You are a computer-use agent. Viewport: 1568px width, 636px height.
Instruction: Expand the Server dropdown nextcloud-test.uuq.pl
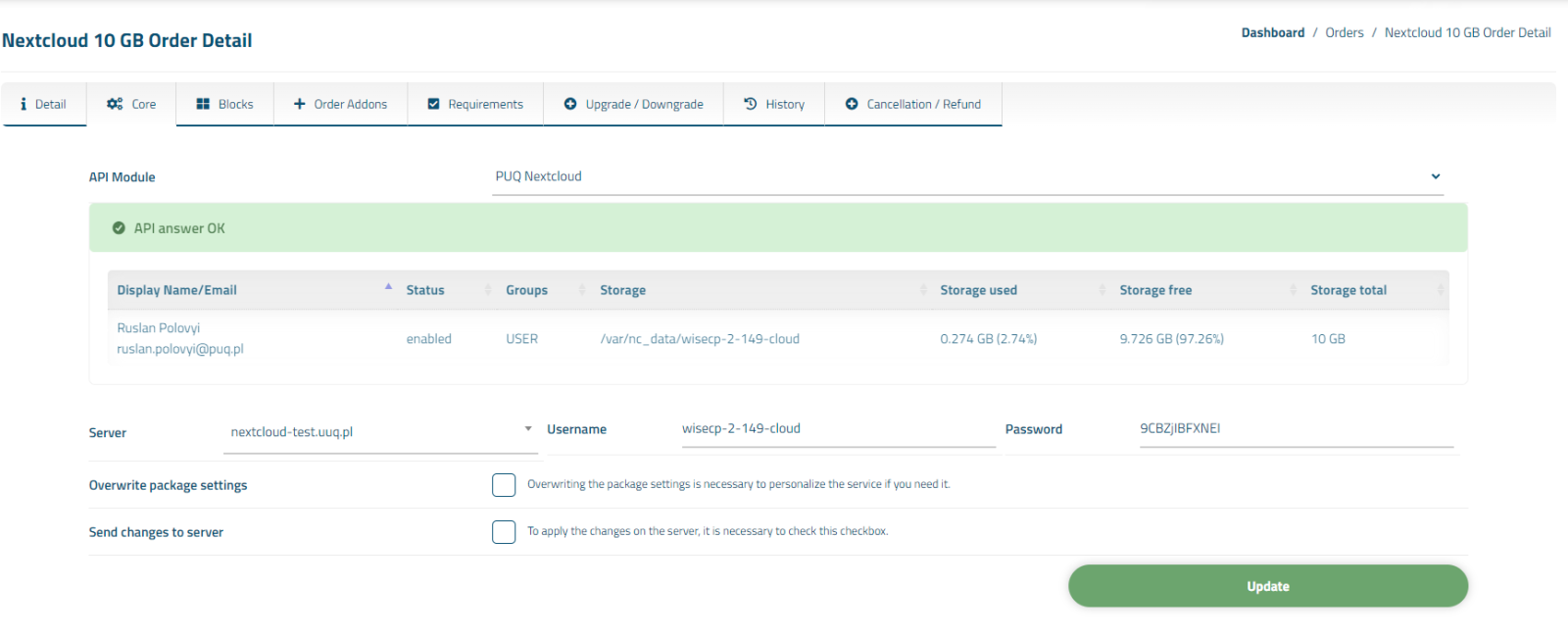[380, 432]
